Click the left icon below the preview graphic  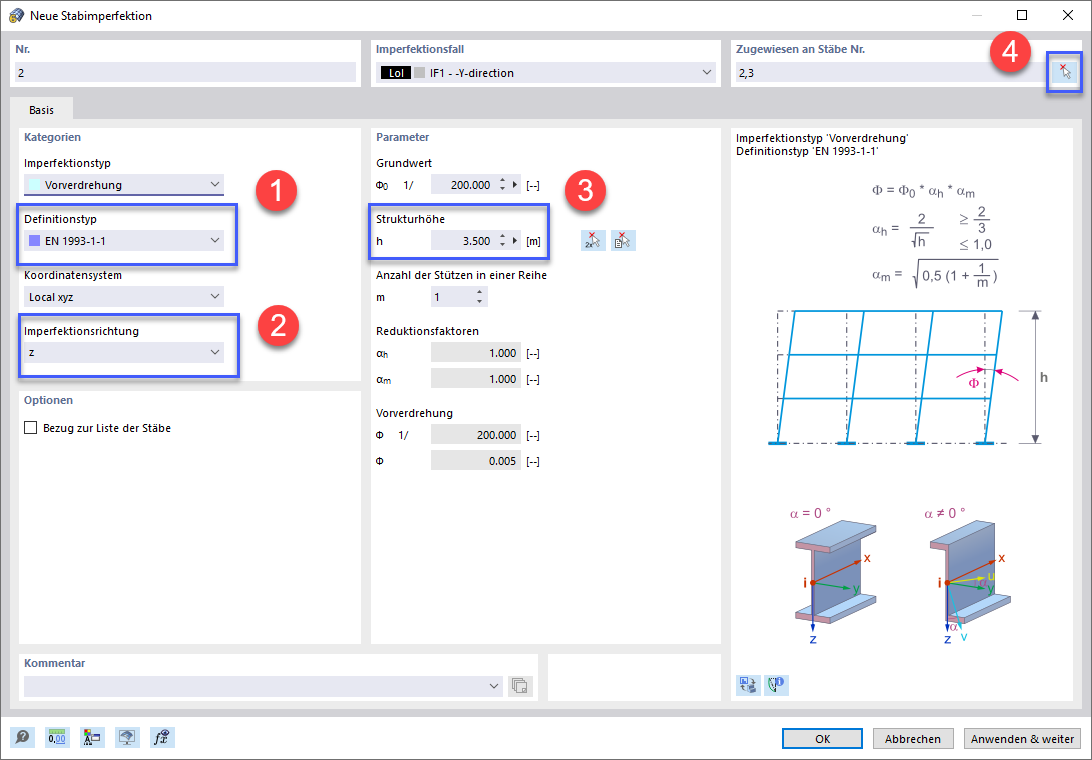click(x=749, y=685)
